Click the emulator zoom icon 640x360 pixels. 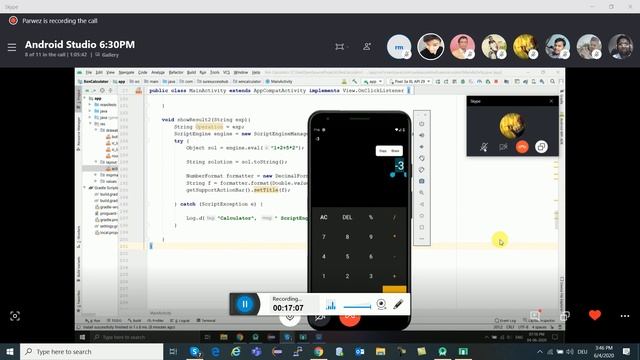[x=422, y=192]
